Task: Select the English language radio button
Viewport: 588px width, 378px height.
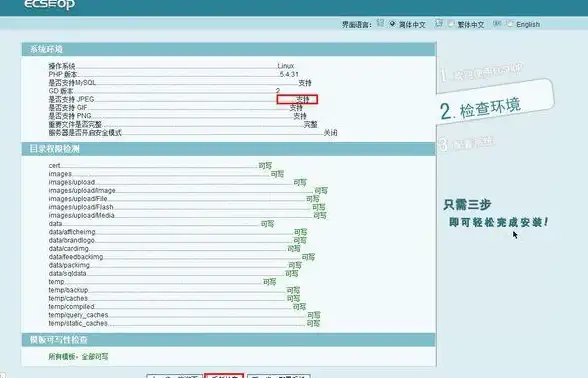Action: point(509,24)
